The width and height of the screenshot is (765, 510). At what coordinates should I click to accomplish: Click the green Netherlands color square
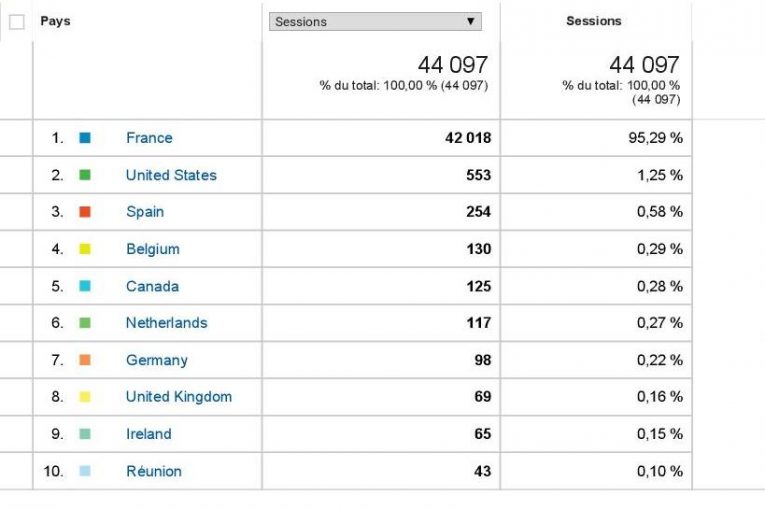pos(85,323)
